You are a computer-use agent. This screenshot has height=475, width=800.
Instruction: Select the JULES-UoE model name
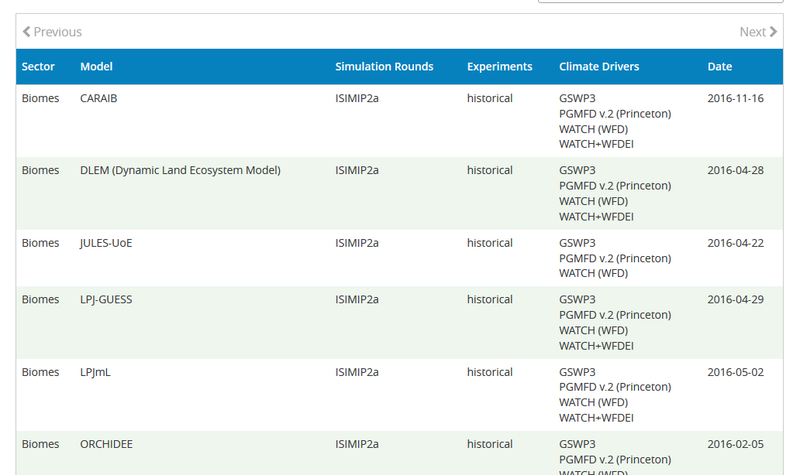(106, 243)
